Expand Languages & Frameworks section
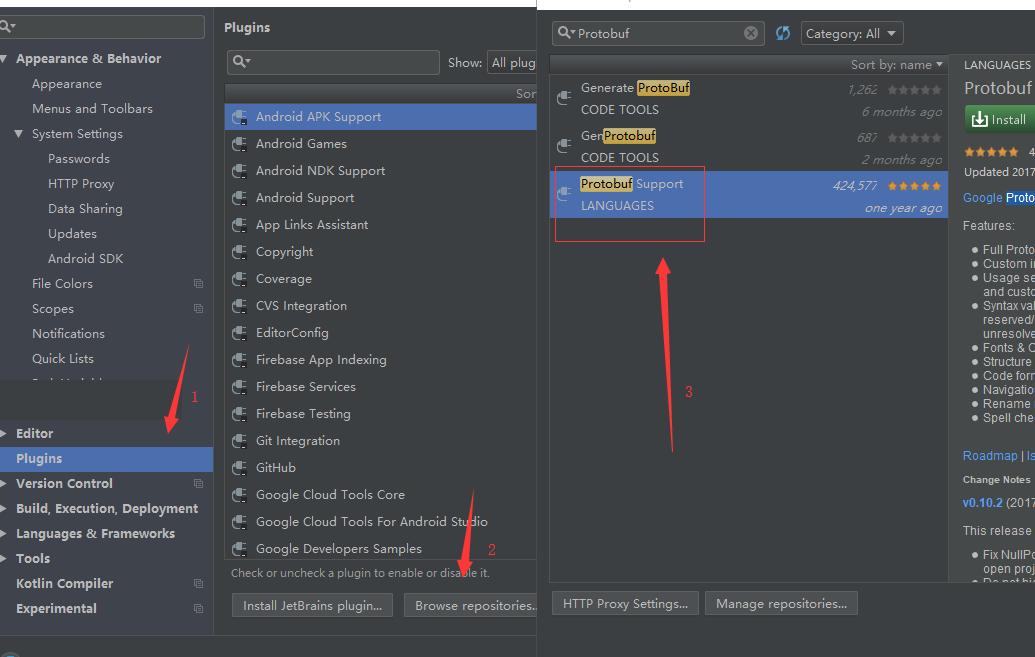1035x657 pixels. point(3,534)
